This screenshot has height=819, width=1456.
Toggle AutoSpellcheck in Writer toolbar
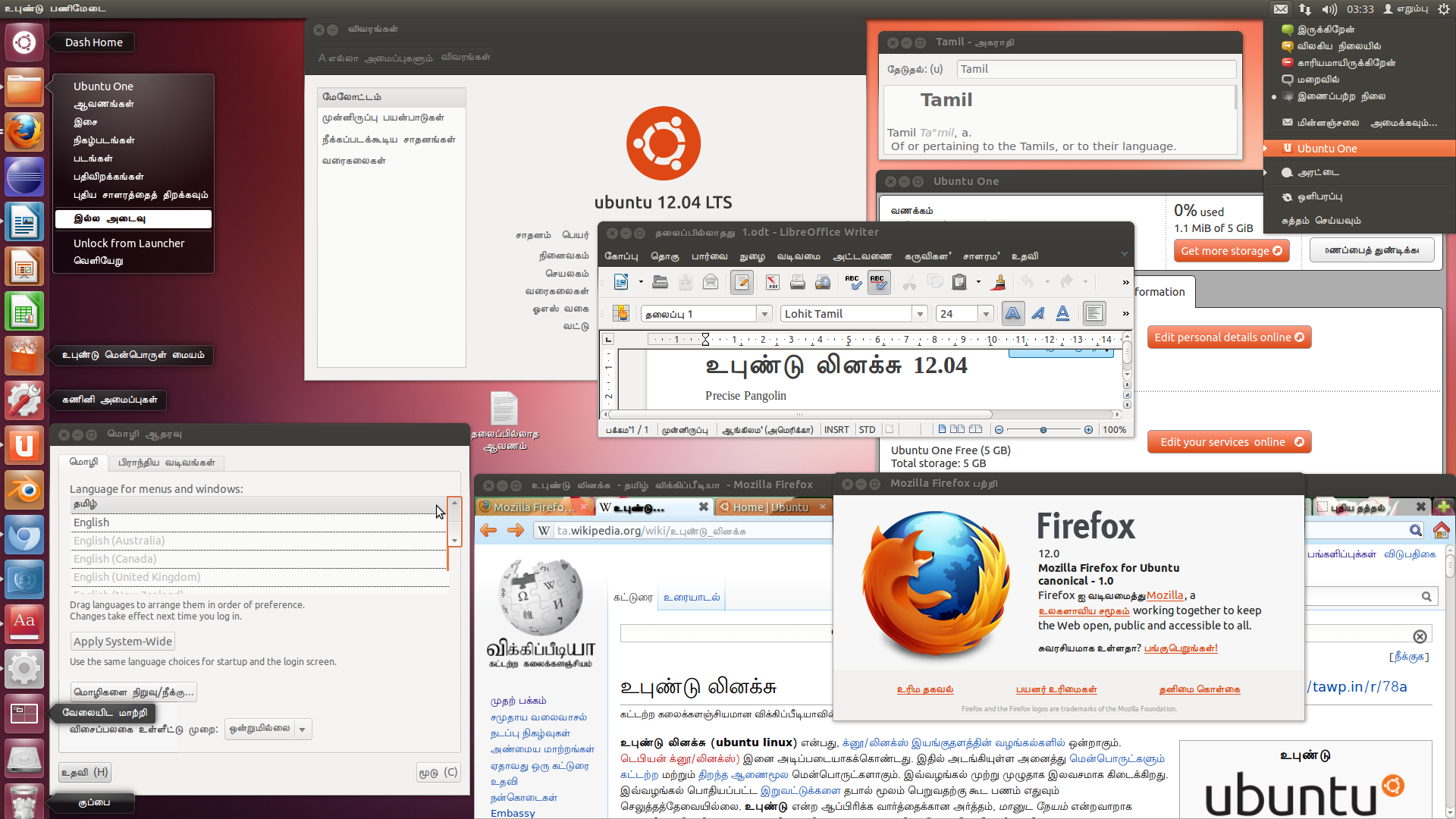click(878, 282)
